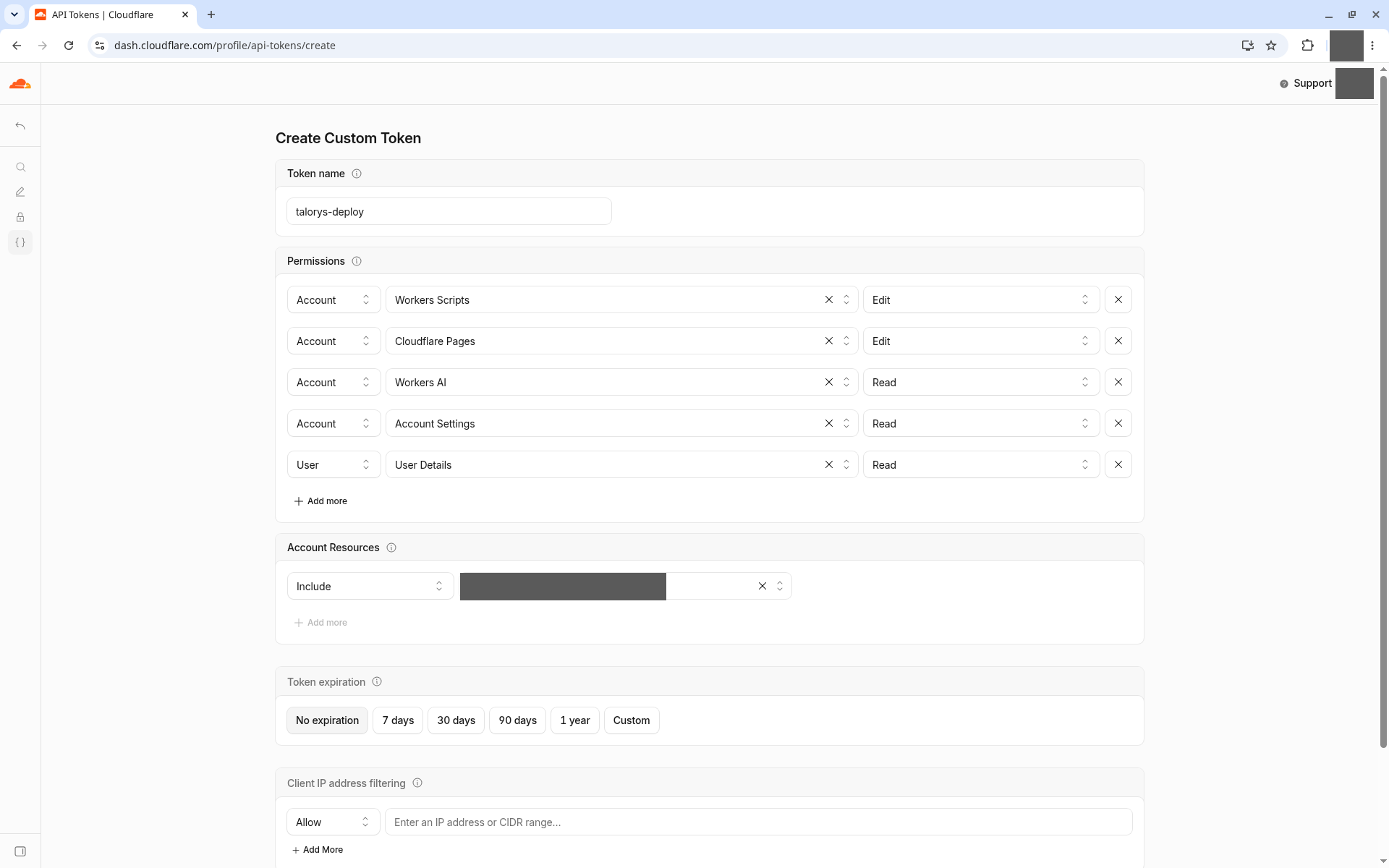Select the 30 days expiration option
This screenshot has height=868, width=1389.
pos(456,720)
